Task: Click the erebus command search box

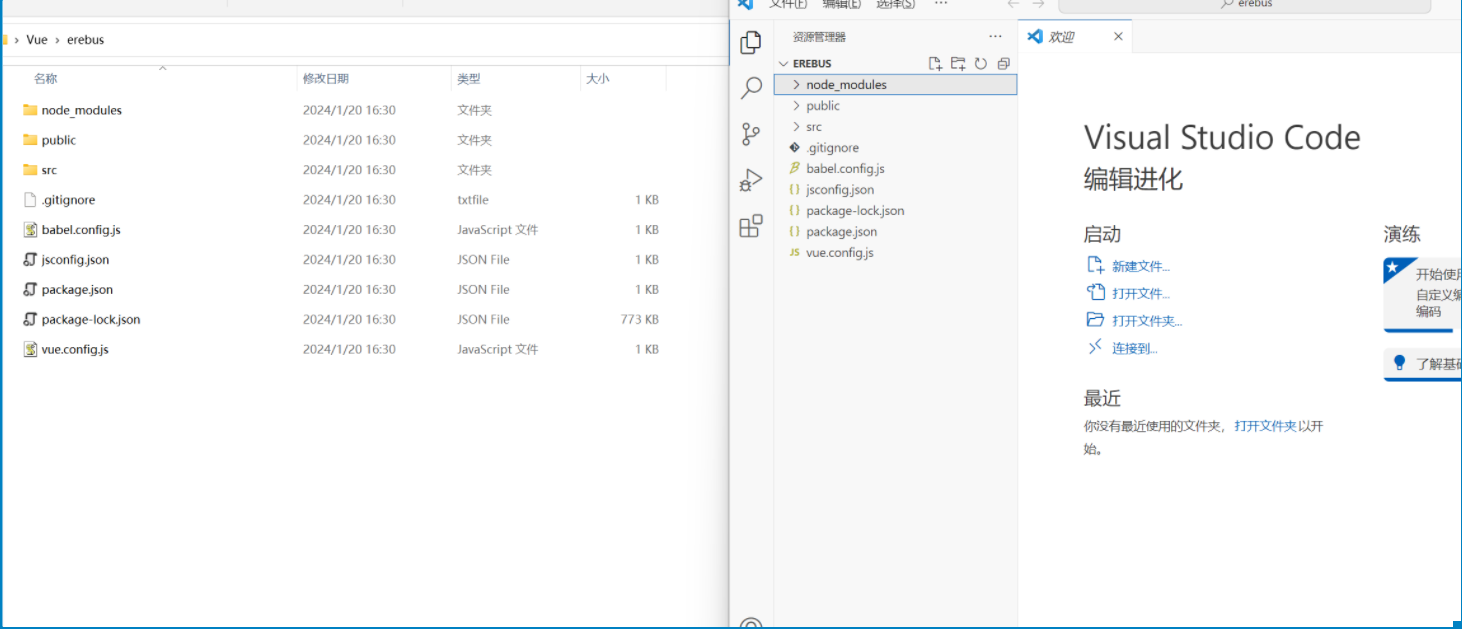Action: coord(1245,5)
